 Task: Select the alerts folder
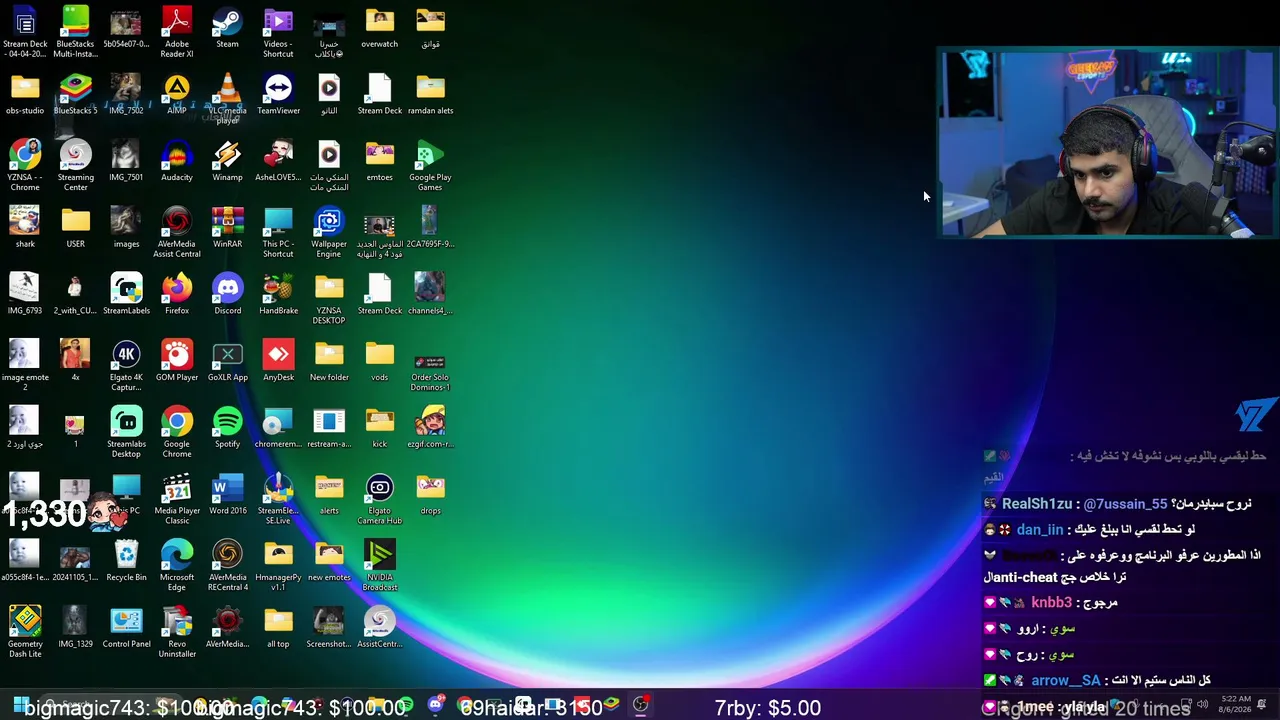point(329,495)
